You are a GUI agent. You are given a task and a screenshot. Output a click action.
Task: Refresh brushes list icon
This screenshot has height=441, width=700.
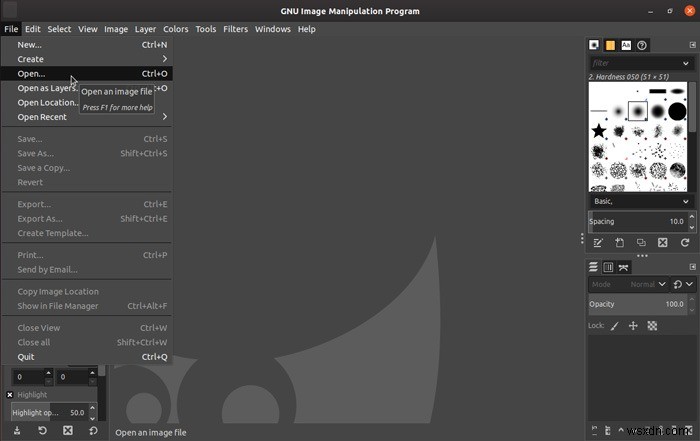click(684, 243)
